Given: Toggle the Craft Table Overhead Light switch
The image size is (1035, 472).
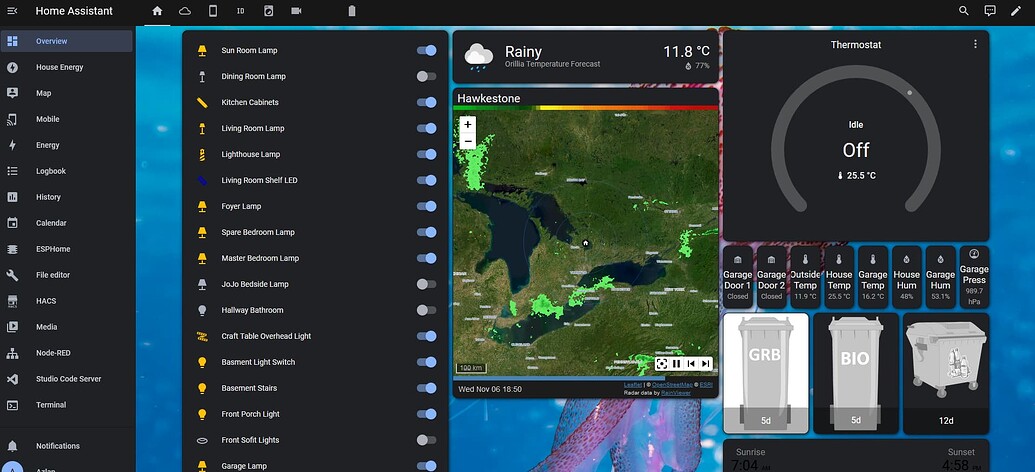Looking at the screenshot, I should click(426, 336).
